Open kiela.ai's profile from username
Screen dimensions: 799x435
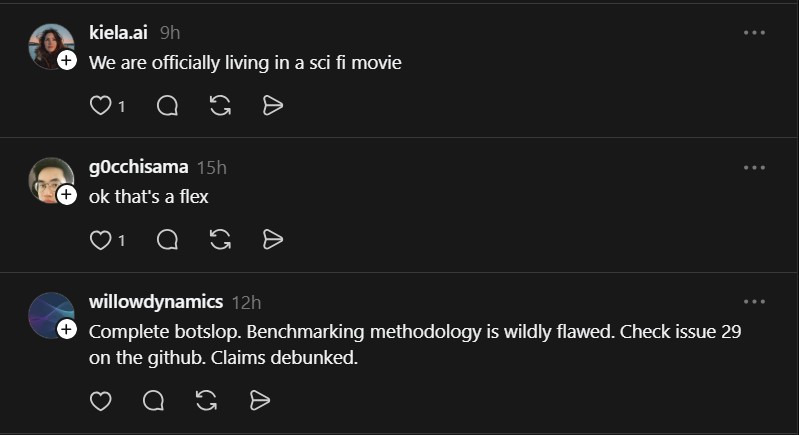pyautogui.click(x=118, y=33)
